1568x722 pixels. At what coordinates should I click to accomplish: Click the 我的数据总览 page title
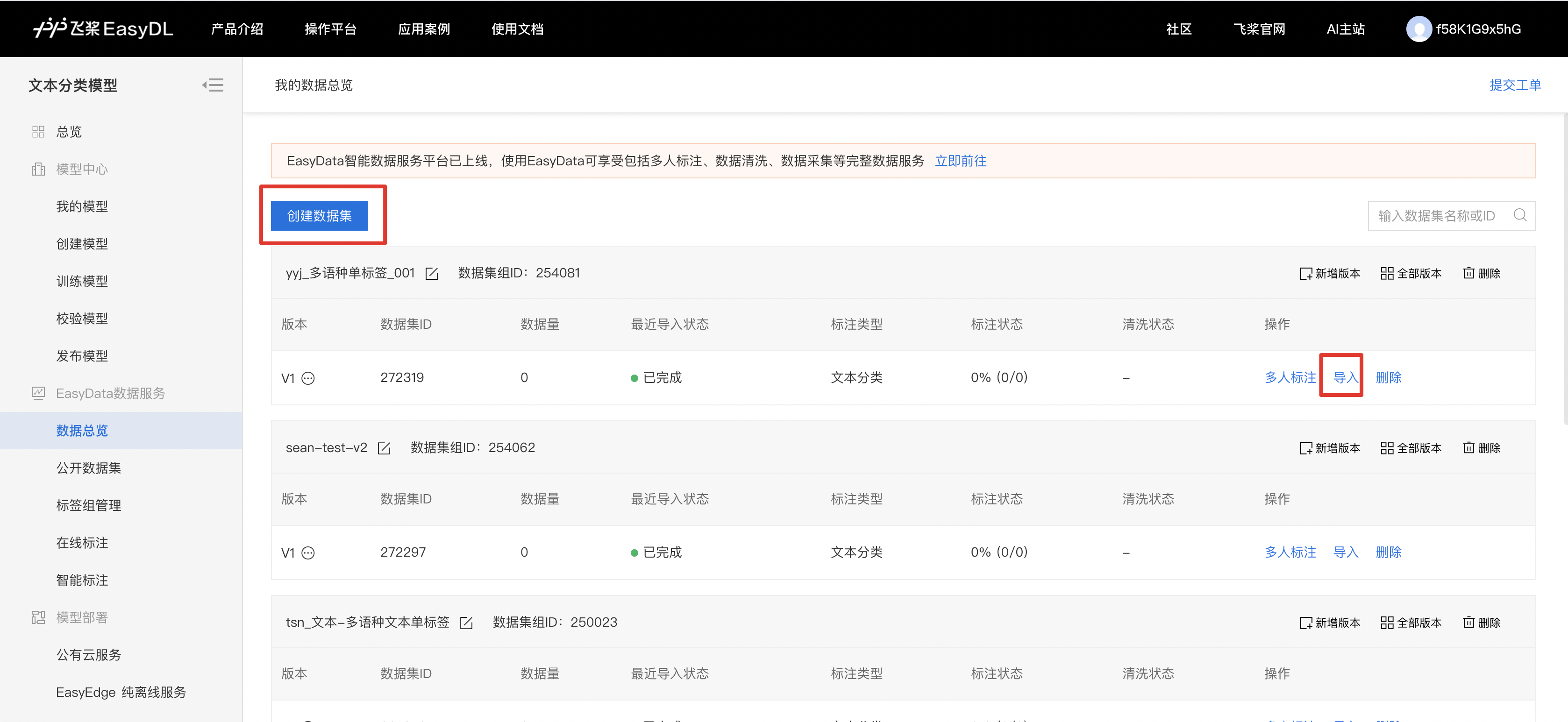[x=314, y=85]
